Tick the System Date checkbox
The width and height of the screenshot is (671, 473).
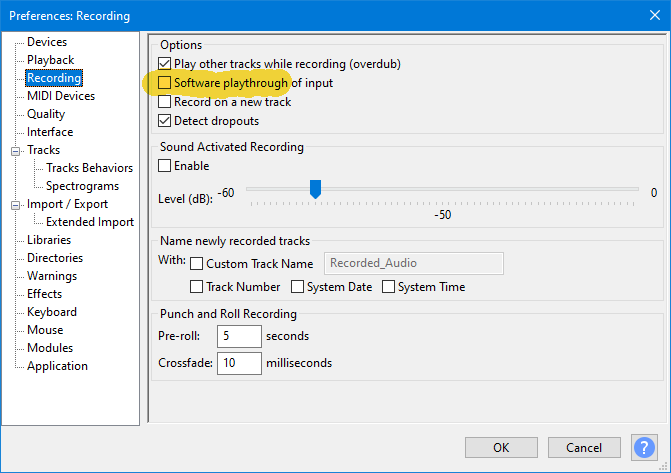pos(298,287)
